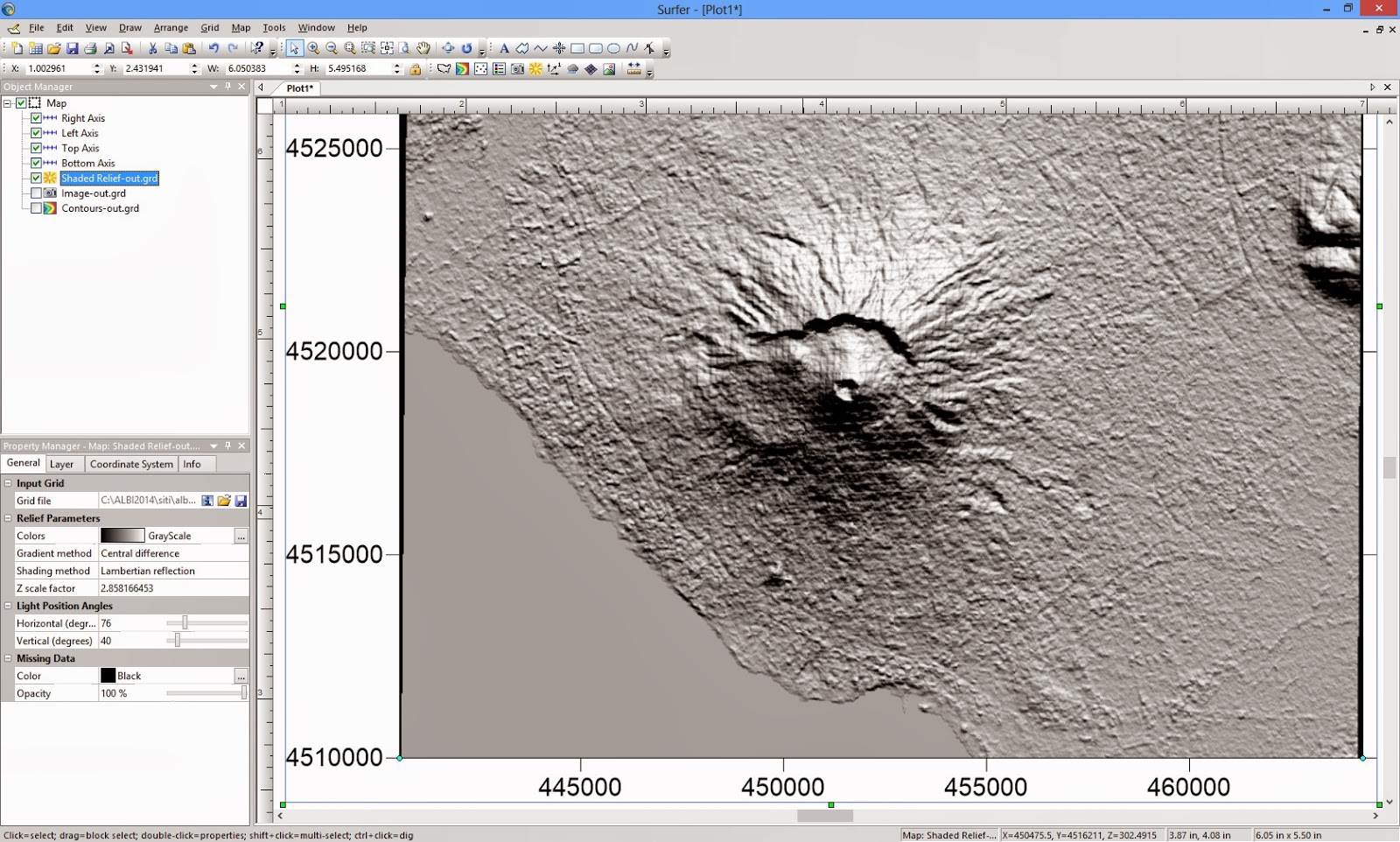This screenshot has width=1400, height=842.
Task: Click the Zoom In magnifier icon
Action: pos(313,48)
